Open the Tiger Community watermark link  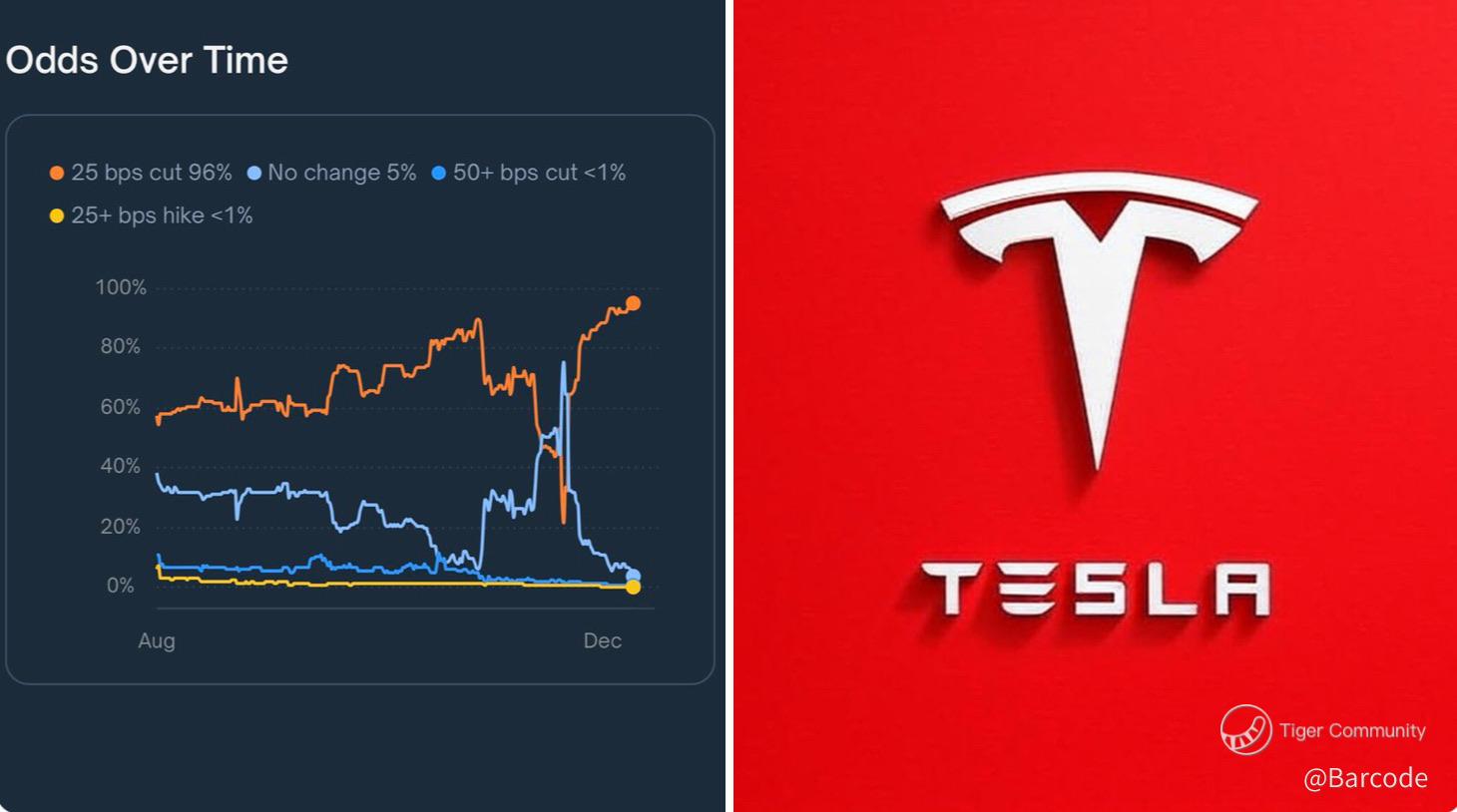coord(1323,729)
